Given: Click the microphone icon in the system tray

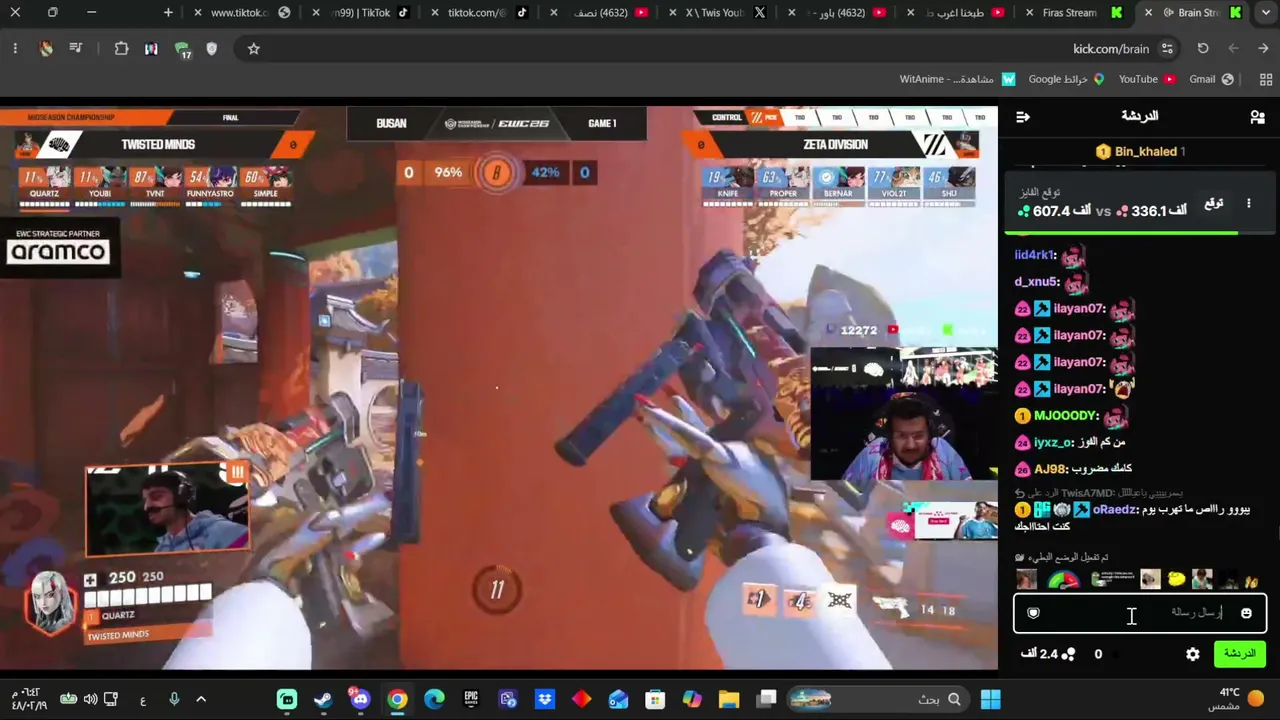Looking at the screenshot, I should [174, 699].
